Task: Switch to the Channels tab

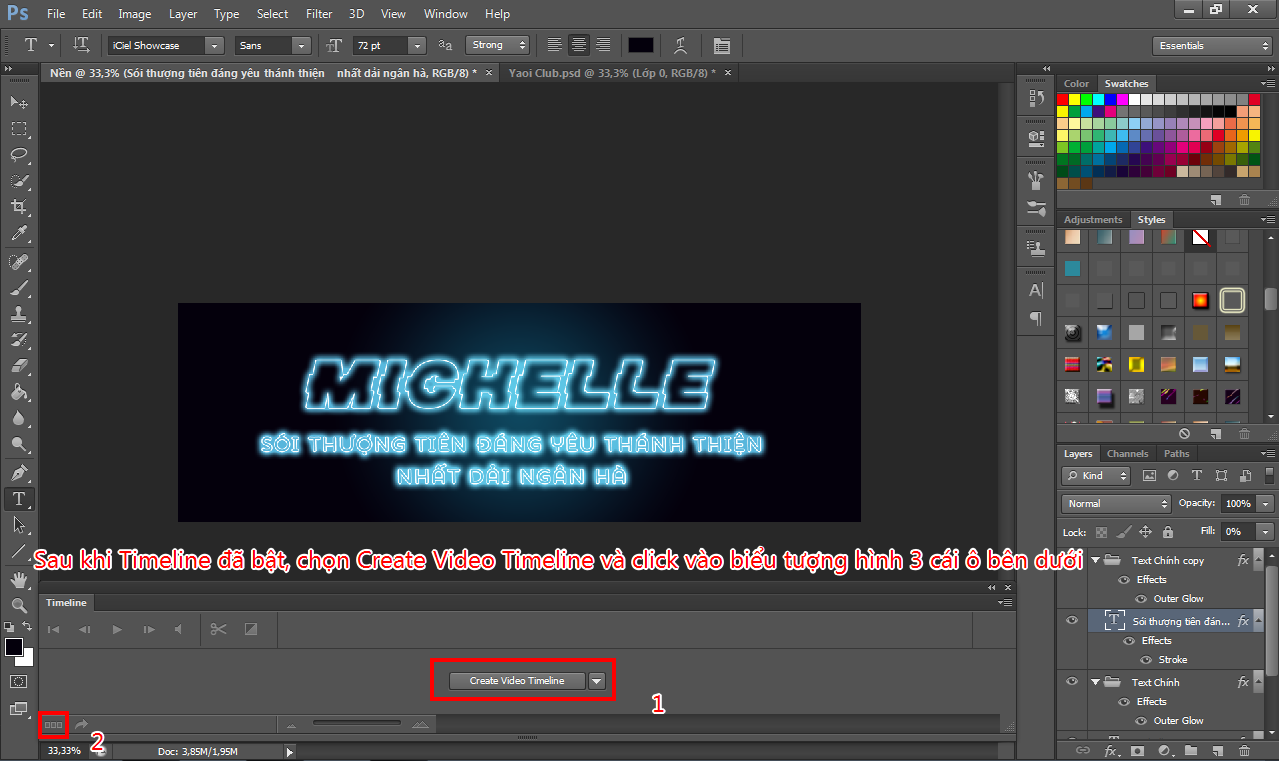Action: tap(1127, 454)
